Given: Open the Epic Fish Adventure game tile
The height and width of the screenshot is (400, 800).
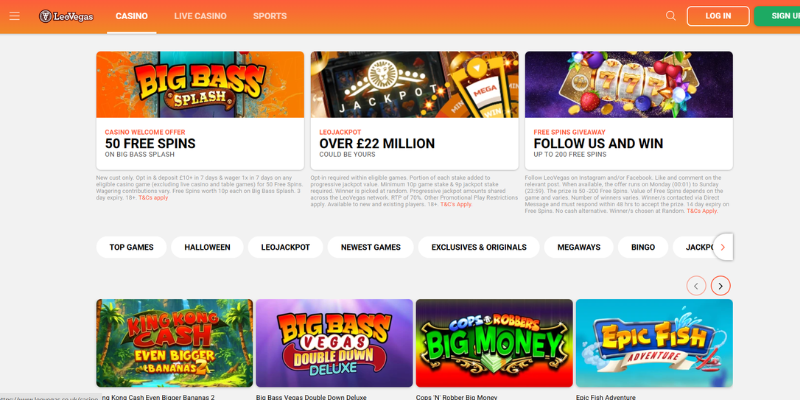Looking at the screenshot, I should click(654, 343).
